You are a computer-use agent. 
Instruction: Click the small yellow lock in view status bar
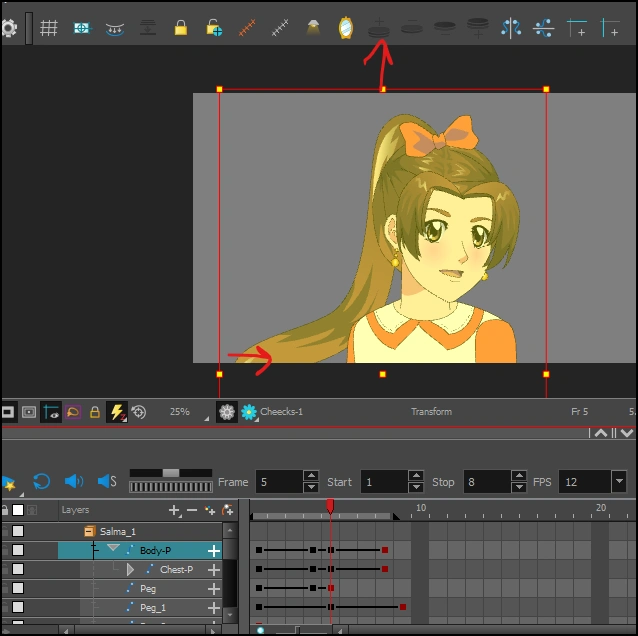point(95,412)
